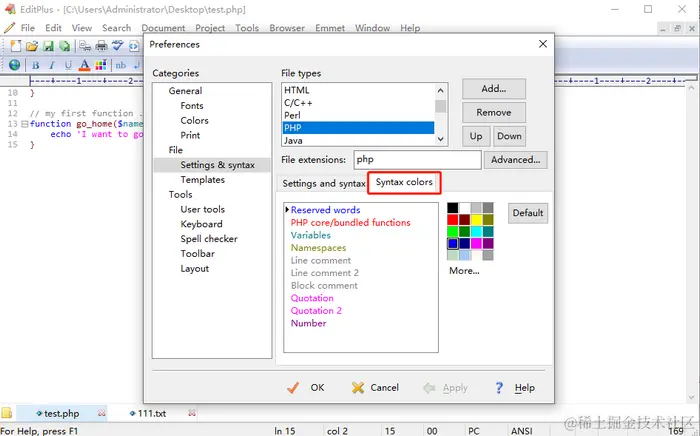The width and height of the screenshot is (700, 436).
Task: Switch to the Settings and syntax tab
Action: [324, 183]
